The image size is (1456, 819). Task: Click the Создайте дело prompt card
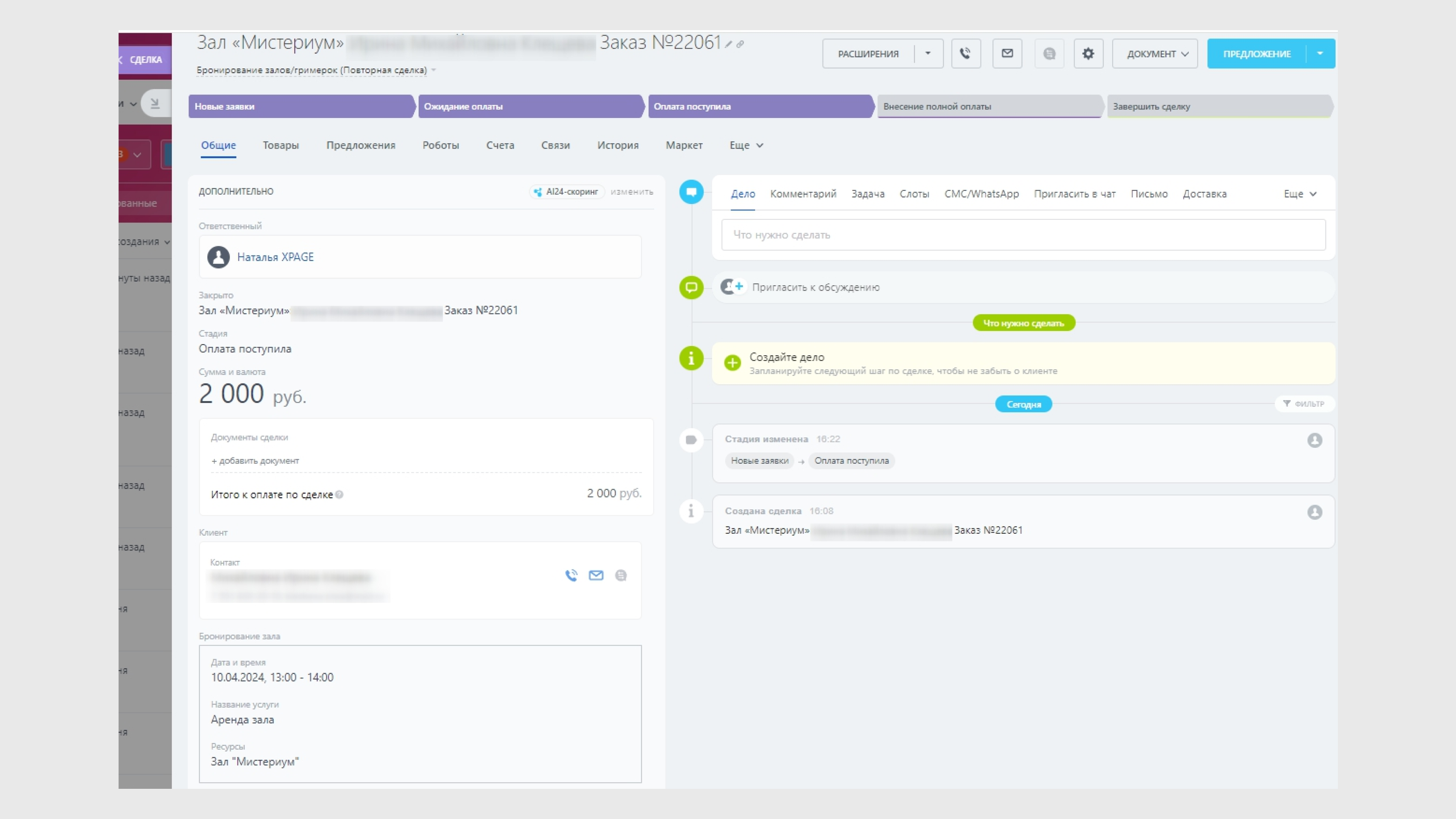click(1023, 363)
